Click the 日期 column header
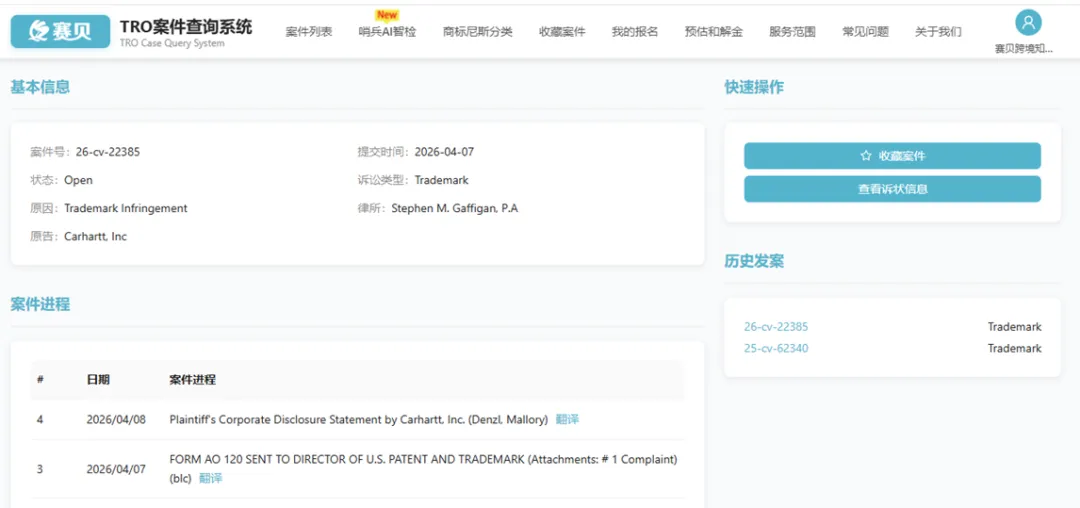1080x508 pixels. [98, 379]
